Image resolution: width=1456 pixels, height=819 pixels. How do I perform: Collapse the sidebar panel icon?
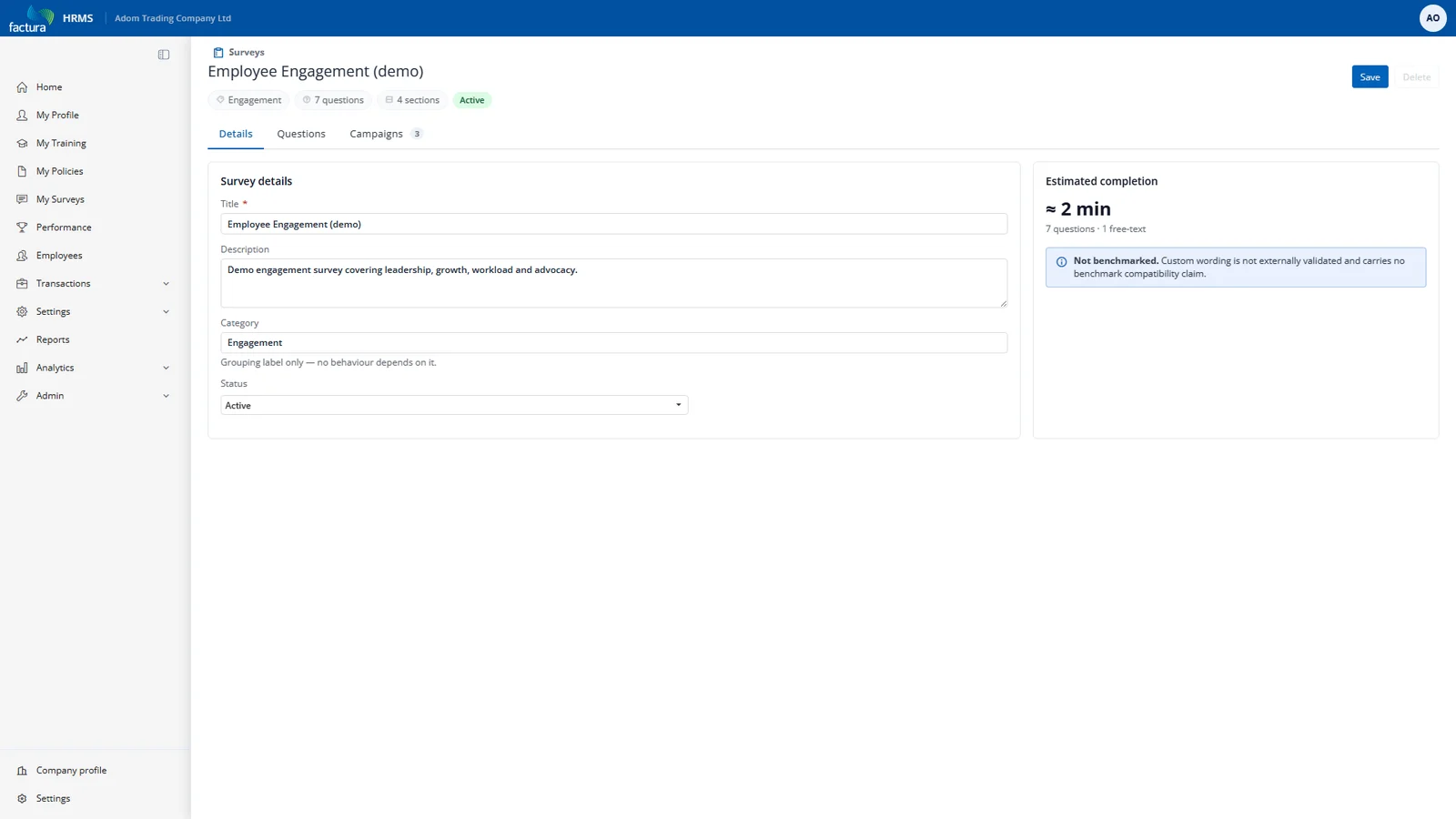click(164, 55)
